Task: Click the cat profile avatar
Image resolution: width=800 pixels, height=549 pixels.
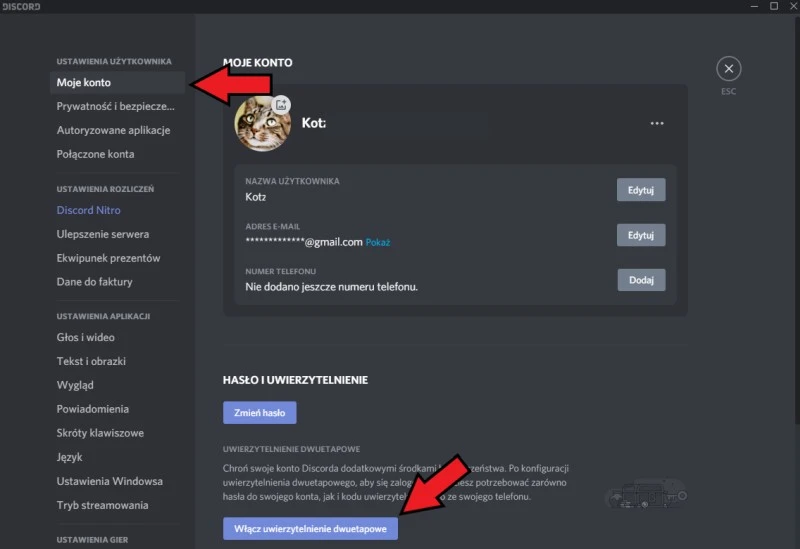Action: [262, 124]
